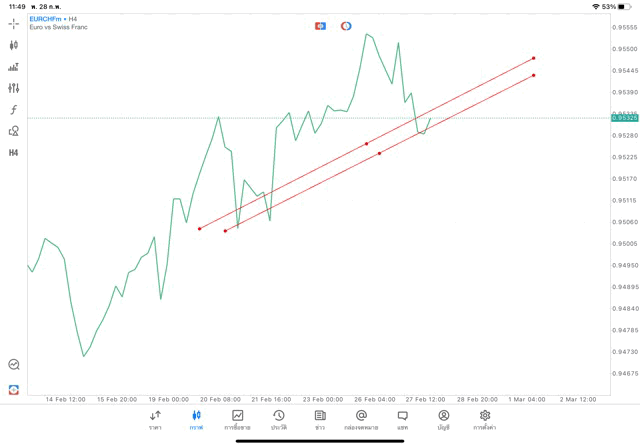Open the chat bubble icon at bottom left
This screenshot has width=640, height=447.
pyautogui.click(x=14, y=365)
